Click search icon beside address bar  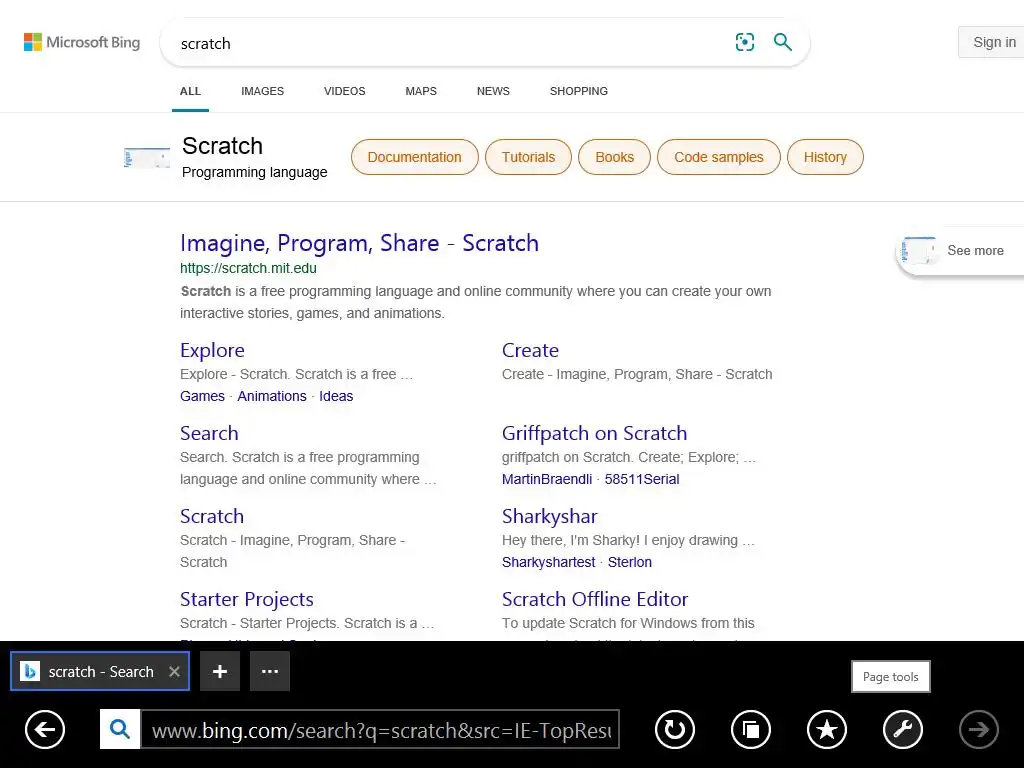pyautogui.click(x=120, y=729)
